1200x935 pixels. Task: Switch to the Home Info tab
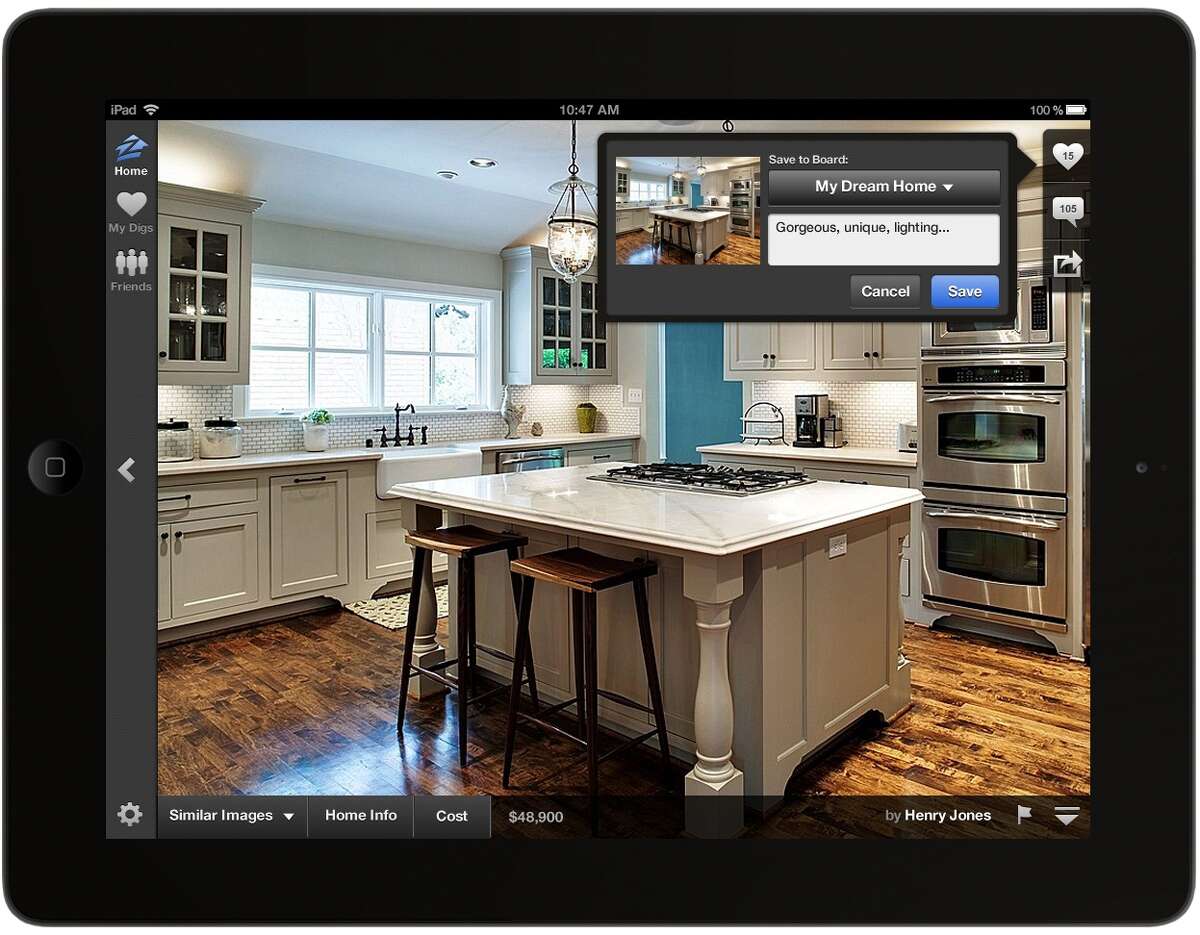point(360,815)
